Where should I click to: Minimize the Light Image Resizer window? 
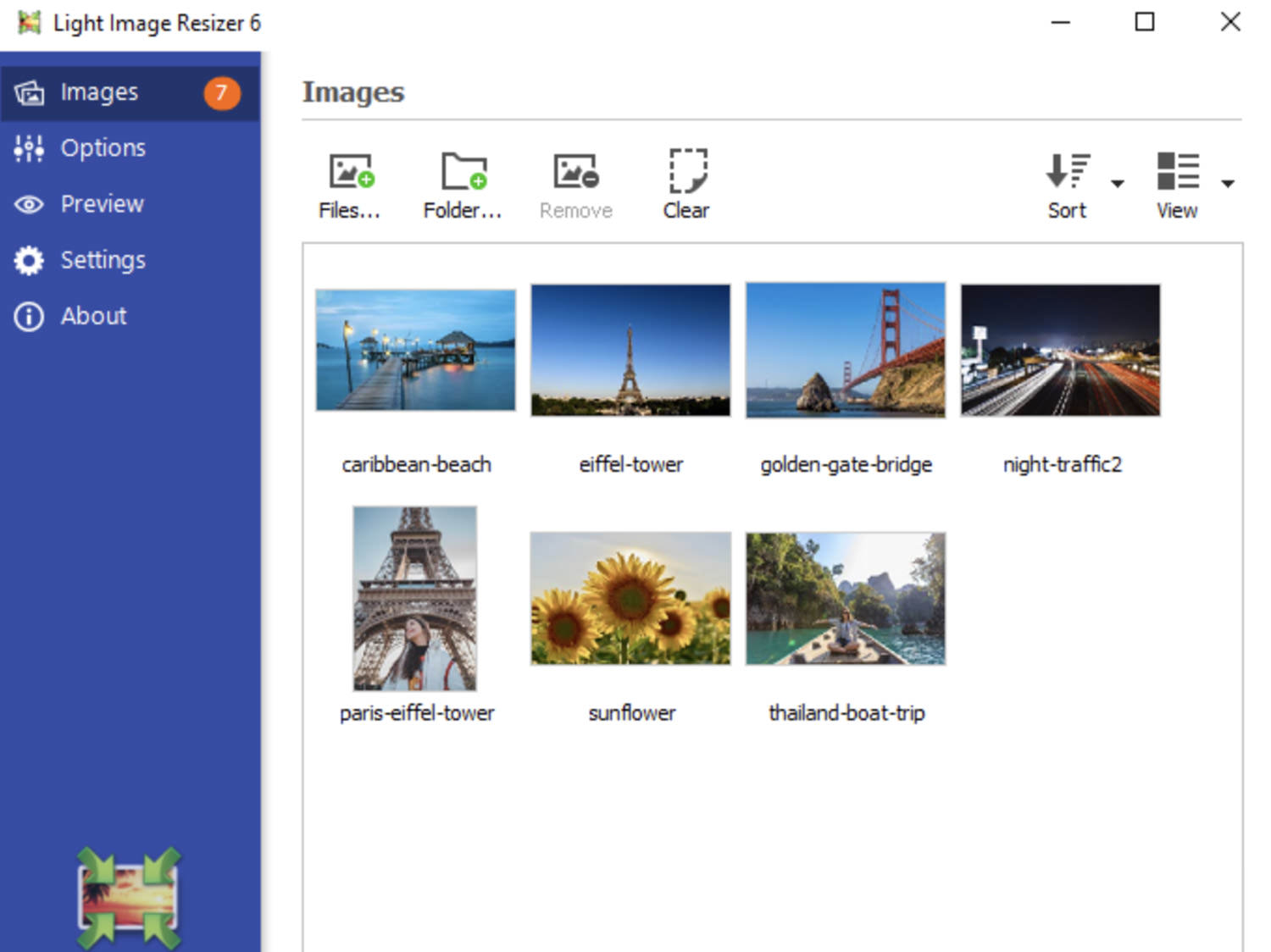click(1061, 22)
